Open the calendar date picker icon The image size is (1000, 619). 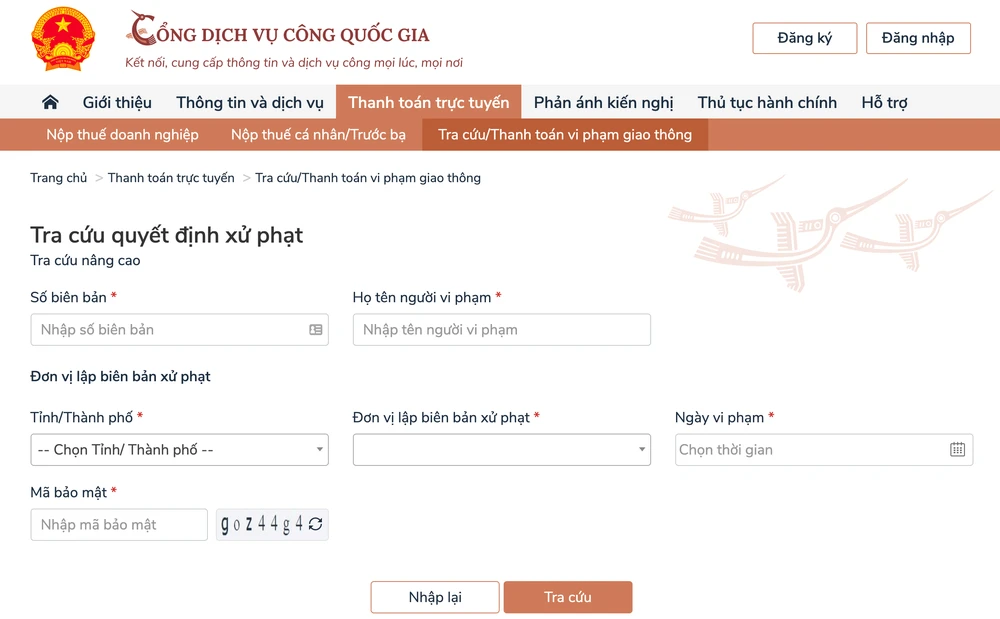(x=957, y=449)
